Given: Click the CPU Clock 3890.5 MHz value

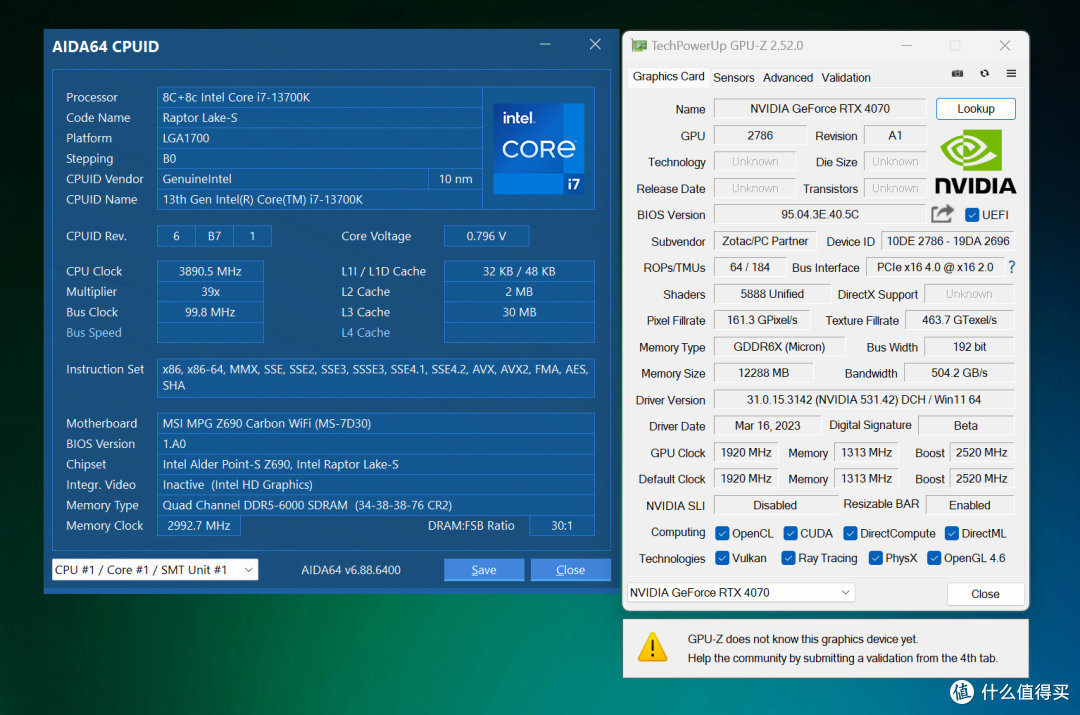Looking at the screenshot, I should coord(210,271).
